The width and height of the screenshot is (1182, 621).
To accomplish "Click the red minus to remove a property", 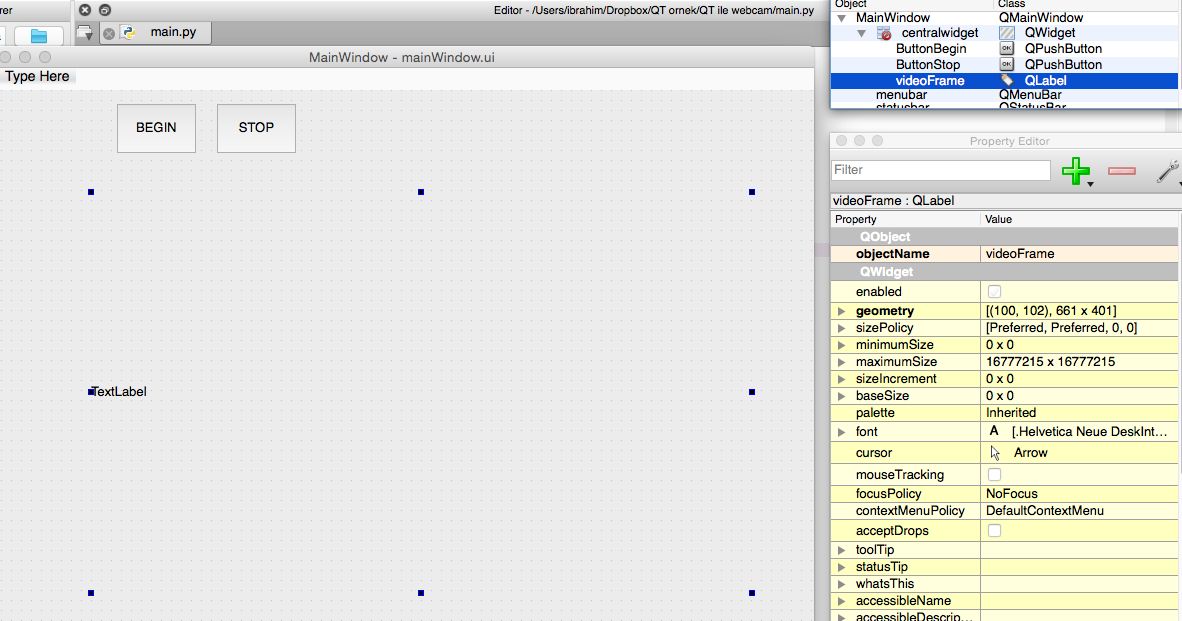I will coord(1121,171).
